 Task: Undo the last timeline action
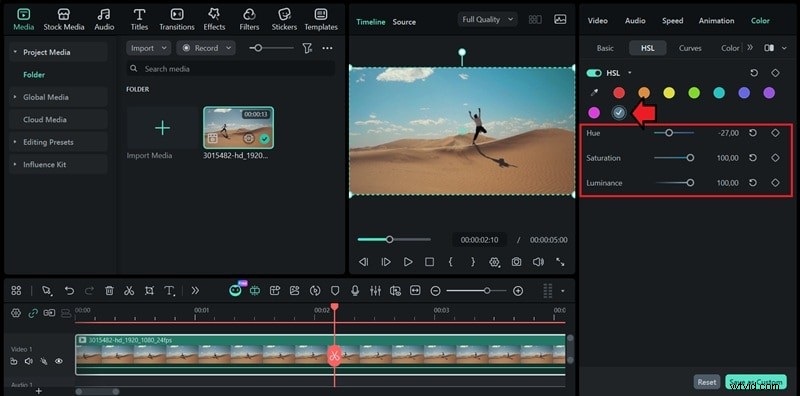click(x=69, y=290)
